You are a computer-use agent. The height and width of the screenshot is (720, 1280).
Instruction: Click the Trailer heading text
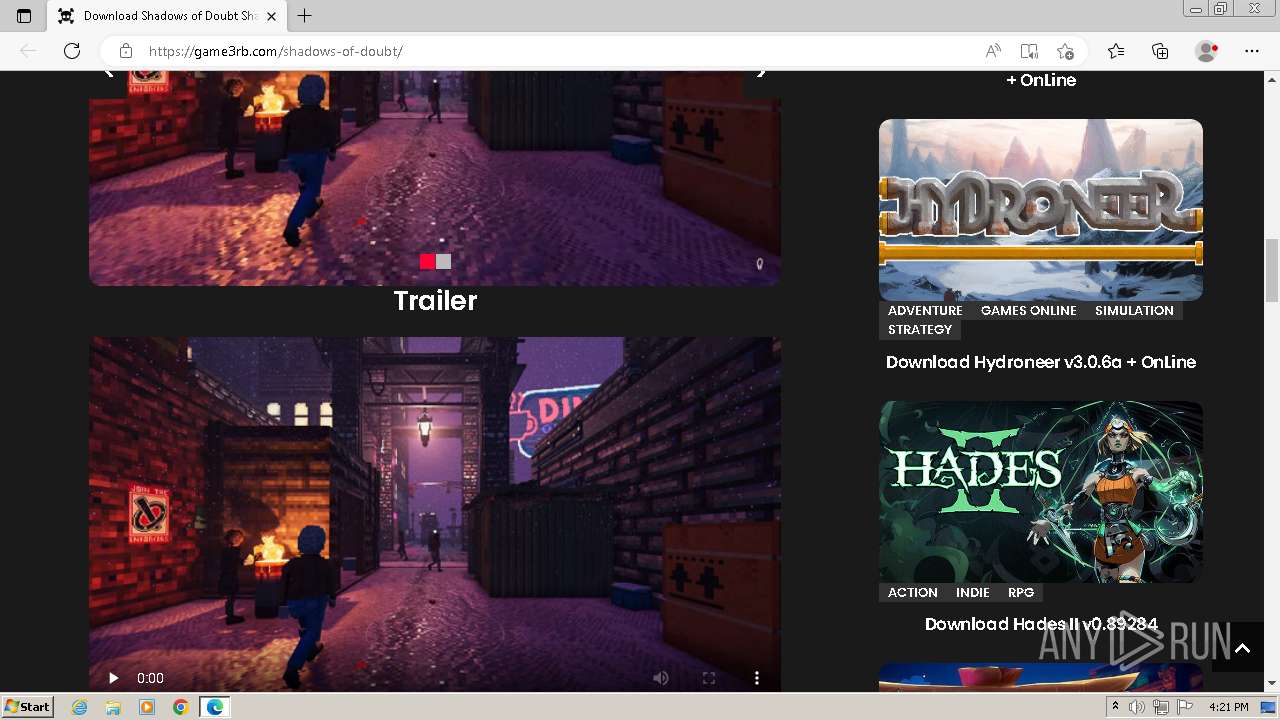(x=435, y=301)
